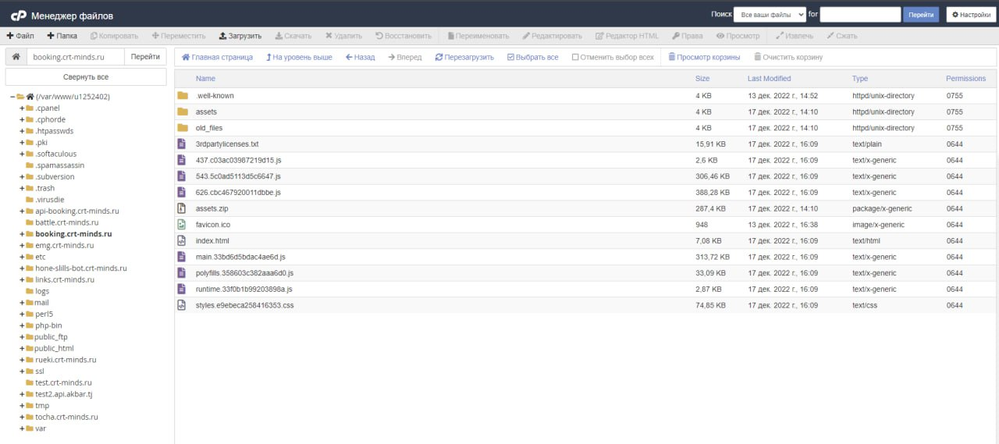Click Отменить выбор всех checkbox
This screenshot has height=444, width=999.
click(575, 57)
